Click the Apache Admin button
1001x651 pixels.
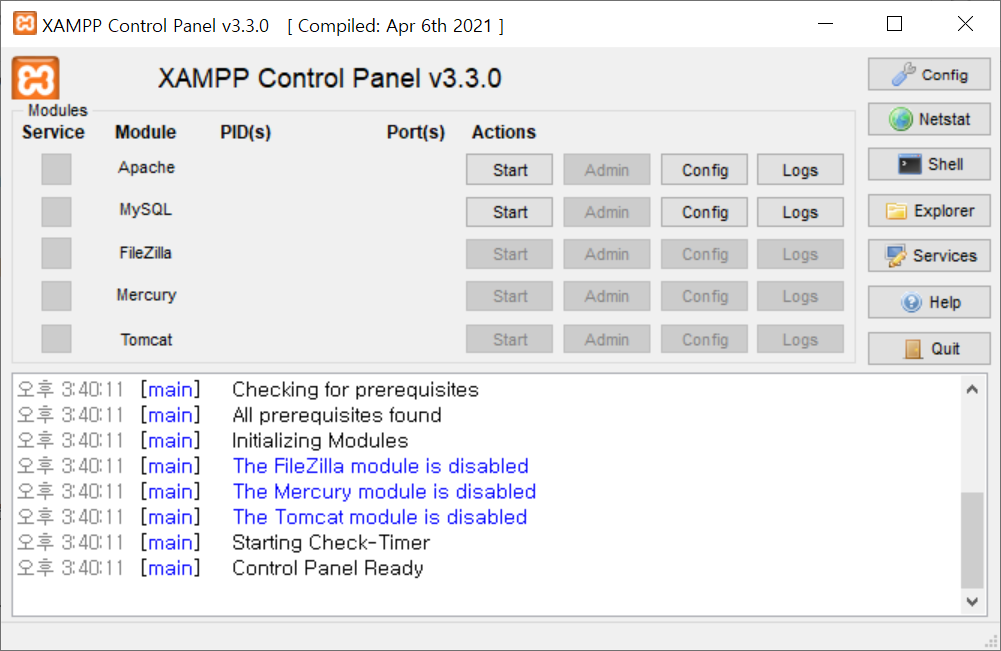606,170
